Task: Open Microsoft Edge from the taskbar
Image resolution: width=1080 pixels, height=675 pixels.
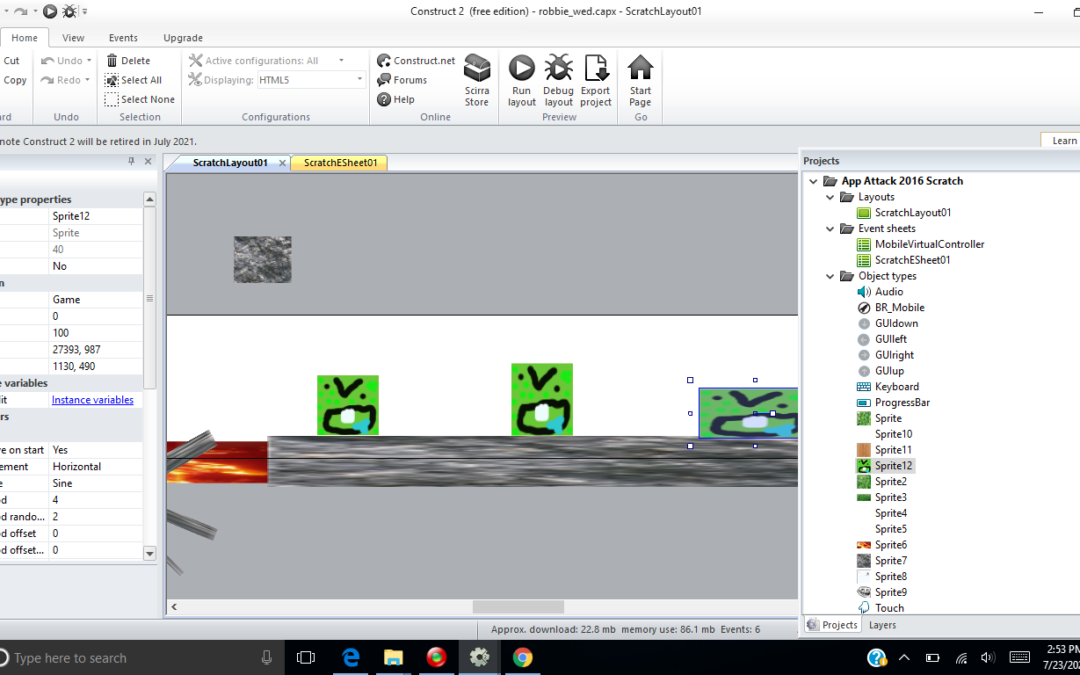Action: 351,658
